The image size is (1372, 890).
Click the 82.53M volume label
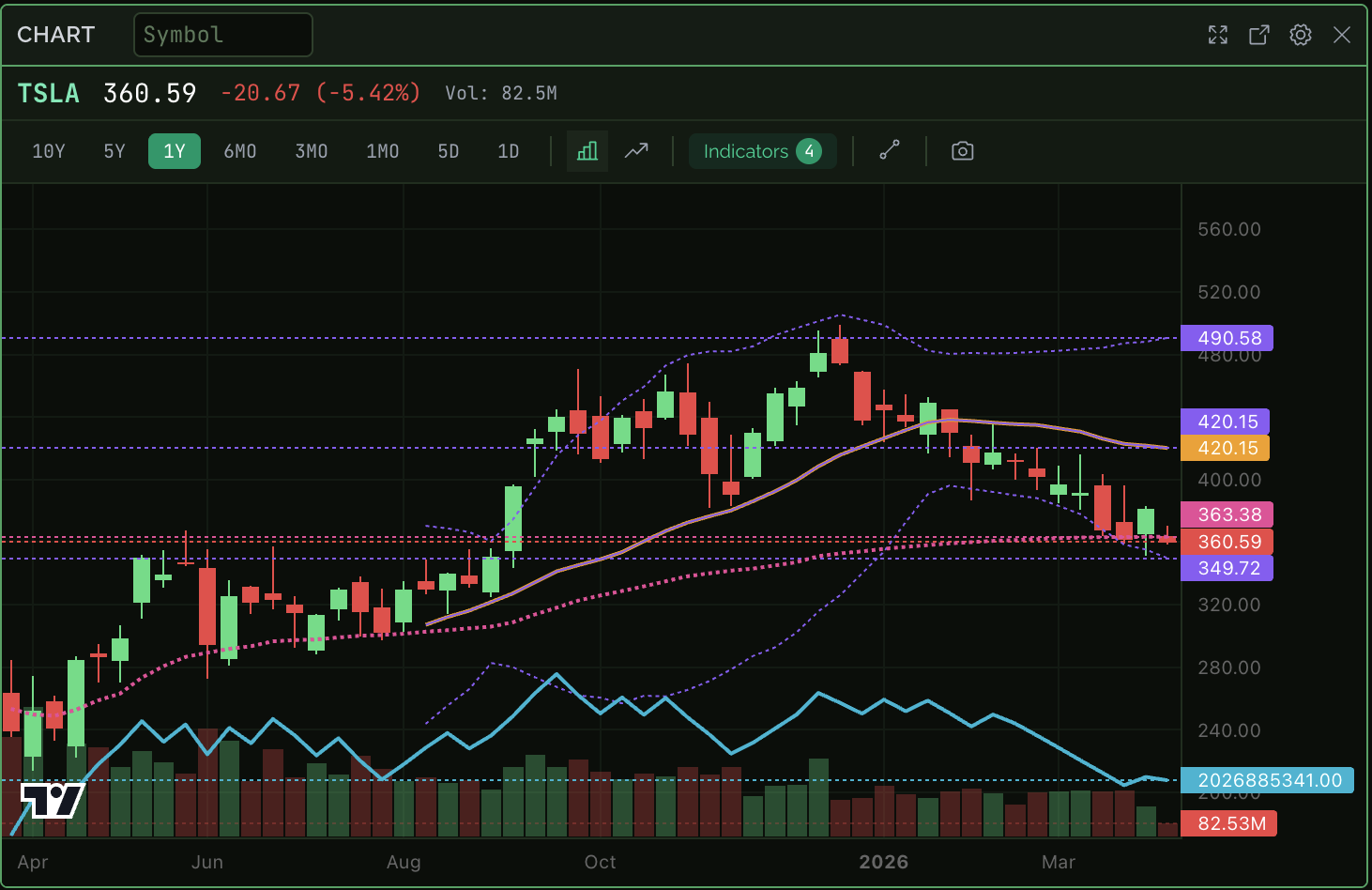[x=1229, y=823]
